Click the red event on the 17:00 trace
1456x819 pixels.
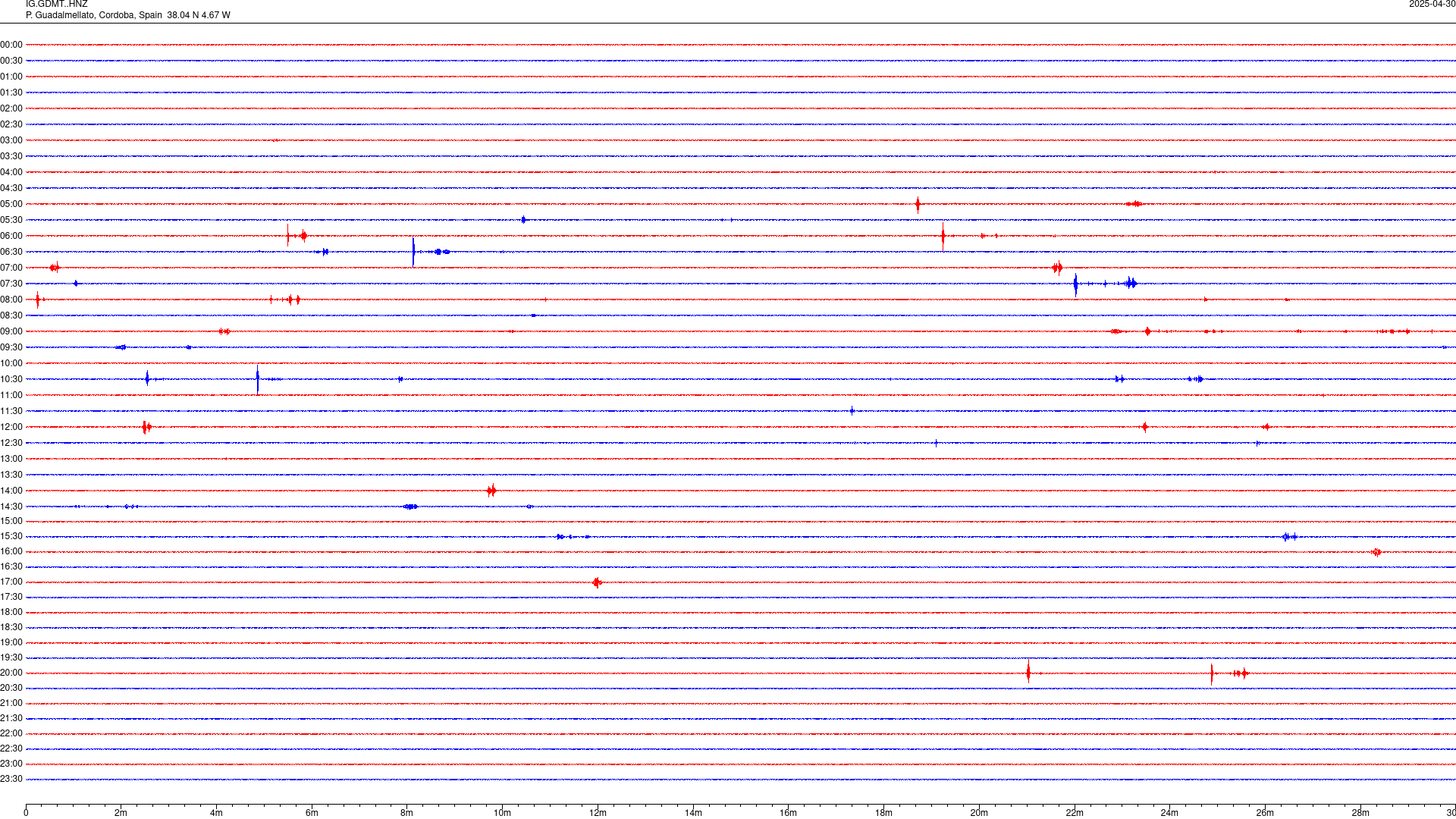598,582
